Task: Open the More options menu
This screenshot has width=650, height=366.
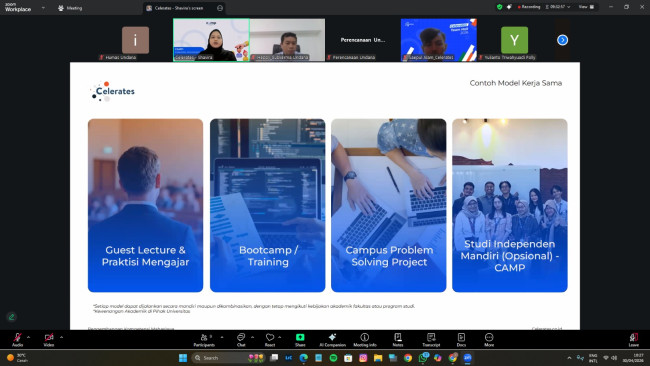Action: [x=489, y=339]
